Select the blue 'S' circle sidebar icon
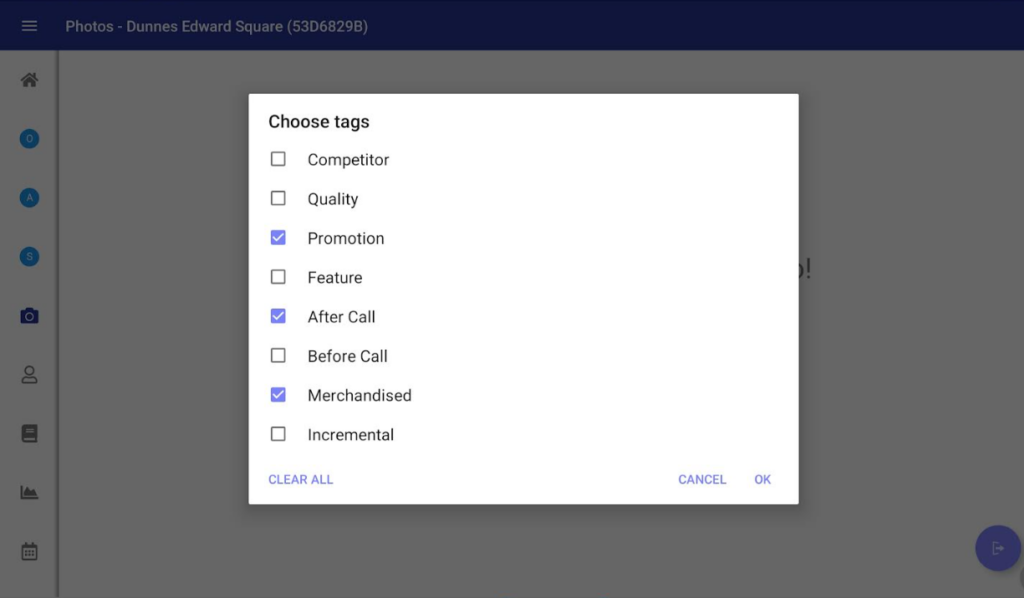The height and width of the screenshot is (598, 1024). pyautogui.click(x=29, y=257)
